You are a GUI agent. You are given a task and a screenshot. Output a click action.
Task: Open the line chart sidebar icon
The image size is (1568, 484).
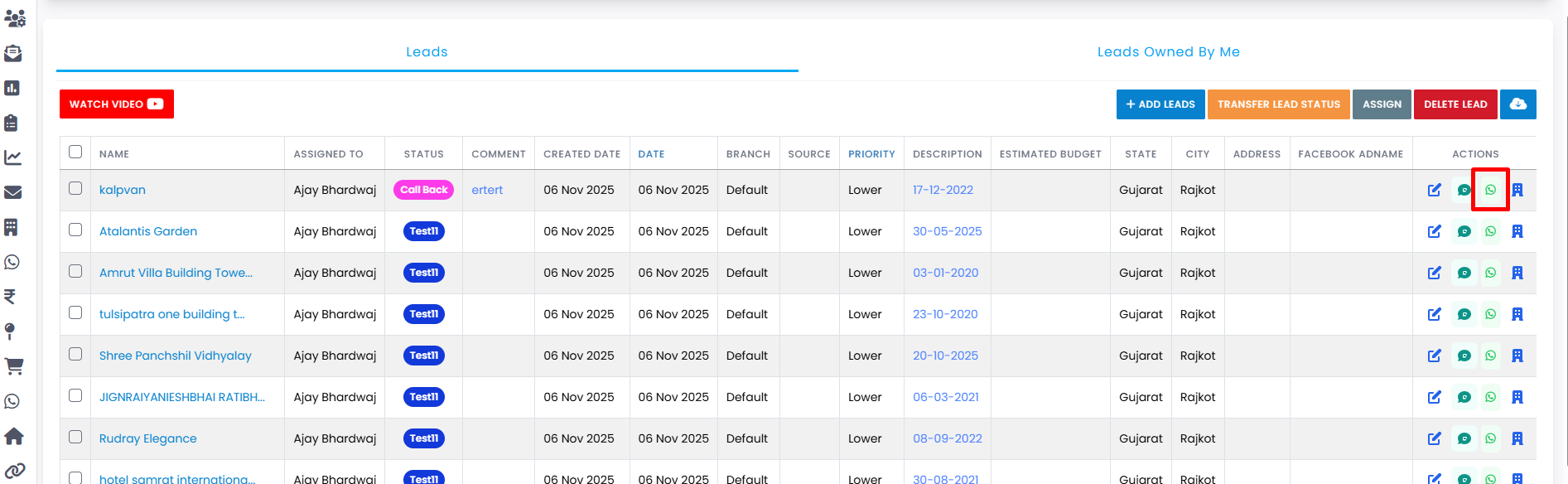[12, 157]
